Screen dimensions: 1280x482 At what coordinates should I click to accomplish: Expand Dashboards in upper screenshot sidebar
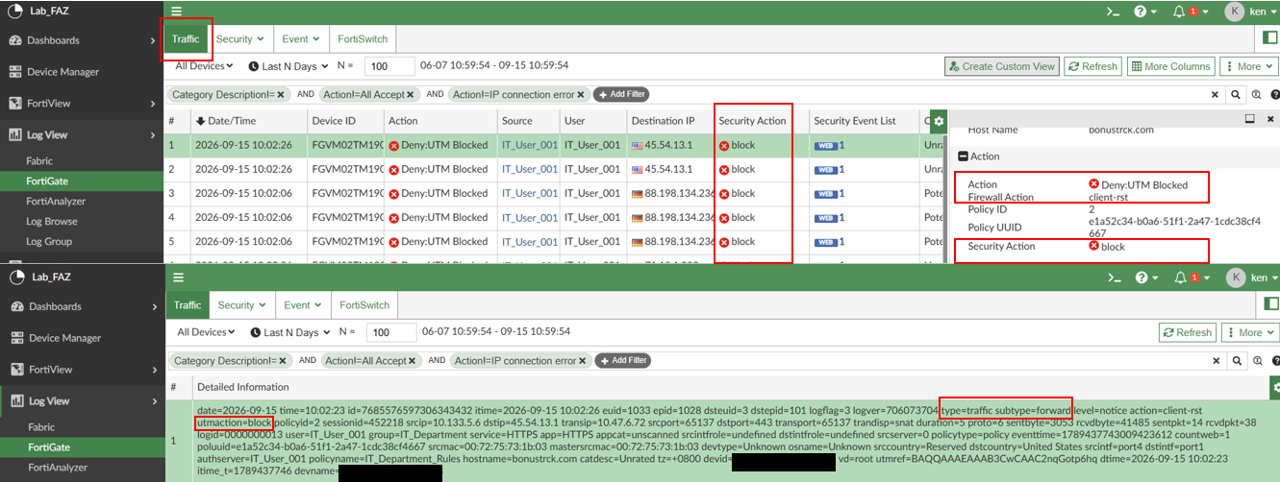pyautogui.click(x=82, y=40)
